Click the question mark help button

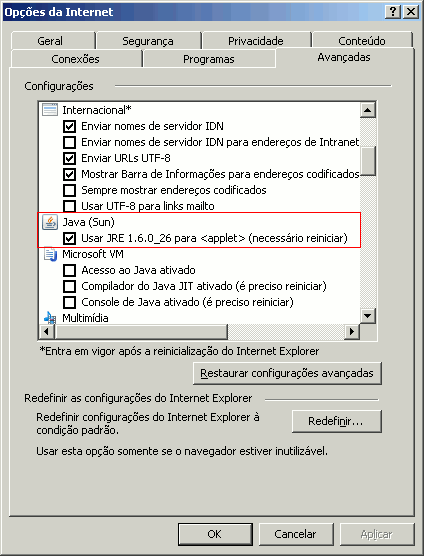click(393, 12)
